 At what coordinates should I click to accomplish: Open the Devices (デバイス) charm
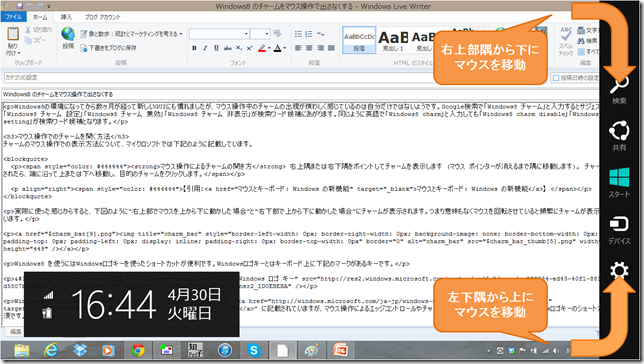click(619, 230)
